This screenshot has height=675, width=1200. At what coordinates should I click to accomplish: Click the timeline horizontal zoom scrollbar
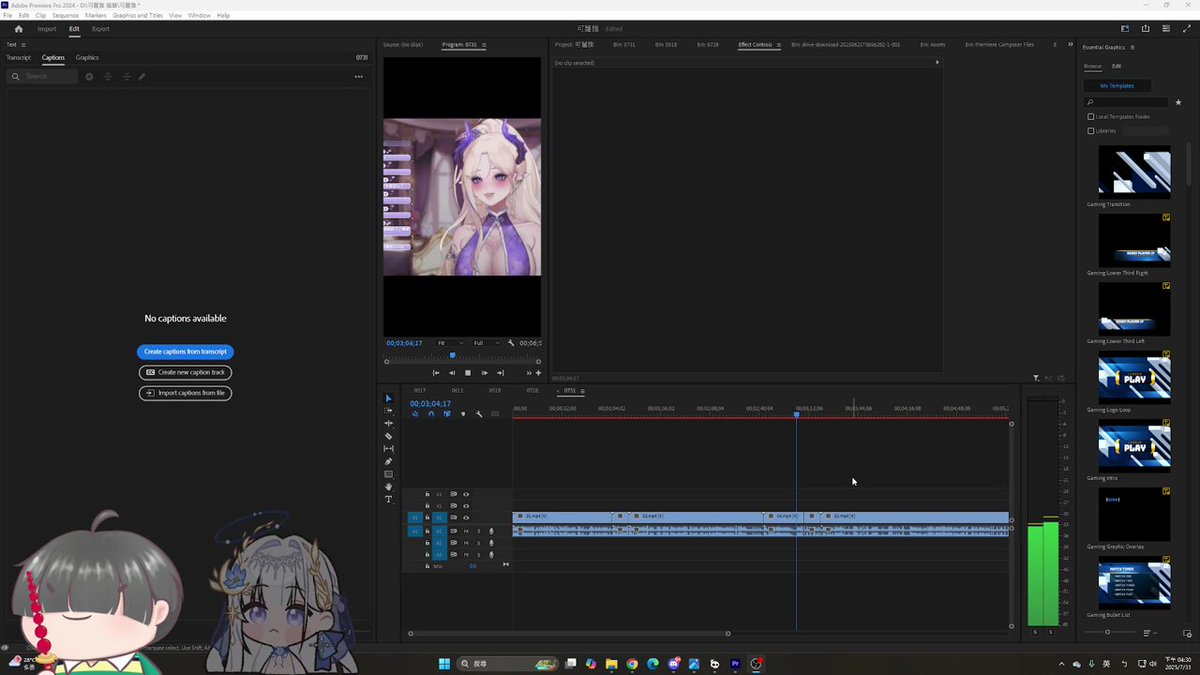click(568, 634)
